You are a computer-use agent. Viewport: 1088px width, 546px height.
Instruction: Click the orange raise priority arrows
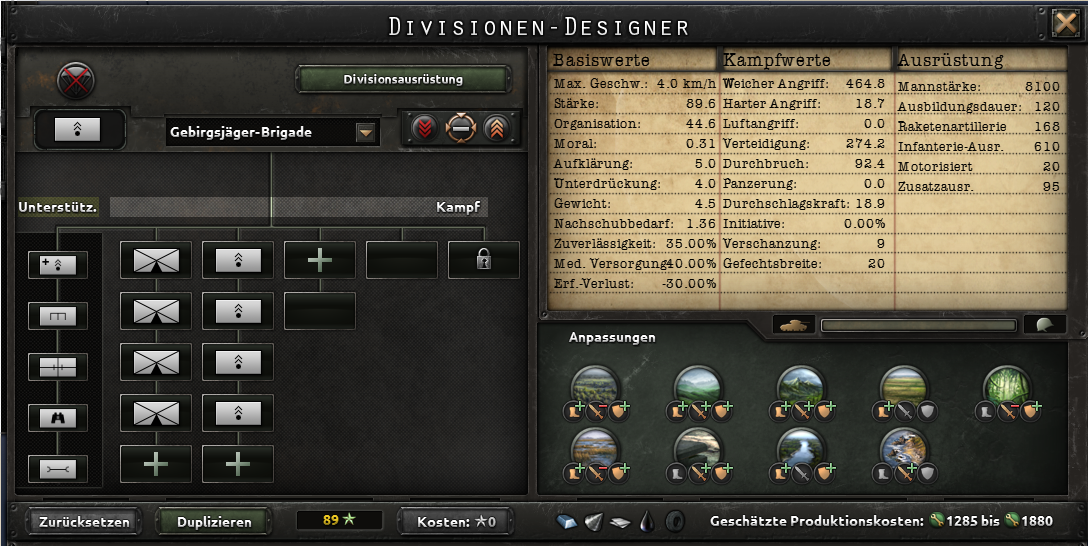pyautogui.click(x=496, y=128)
